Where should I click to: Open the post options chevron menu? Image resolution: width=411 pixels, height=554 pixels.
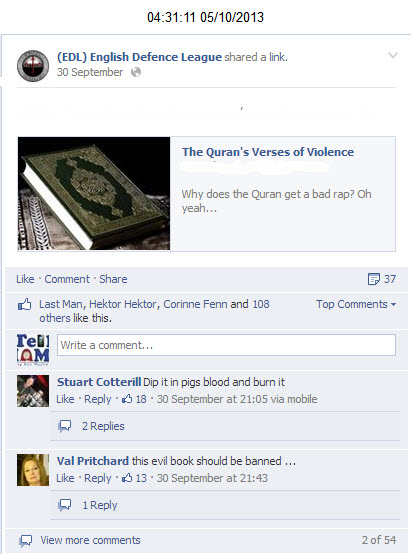coord(393,55)
